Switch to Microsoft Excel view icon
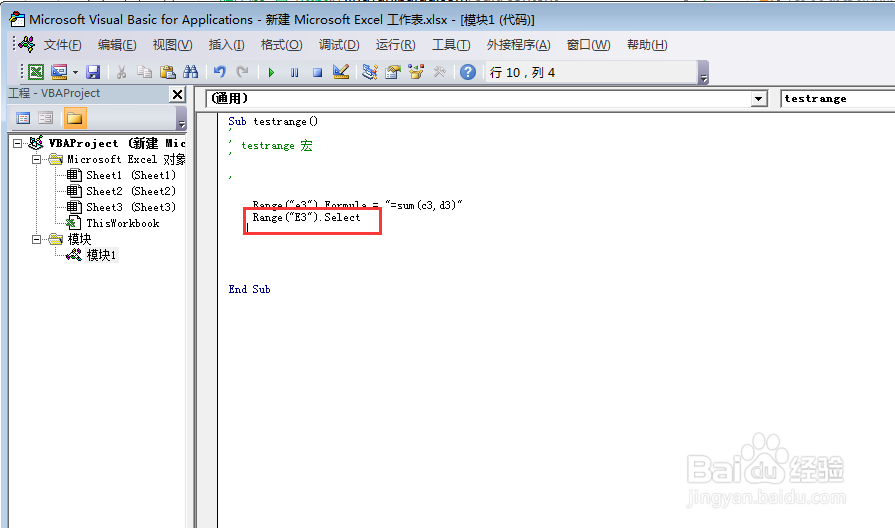The image size is (895, 528). (x=36, y=72)
